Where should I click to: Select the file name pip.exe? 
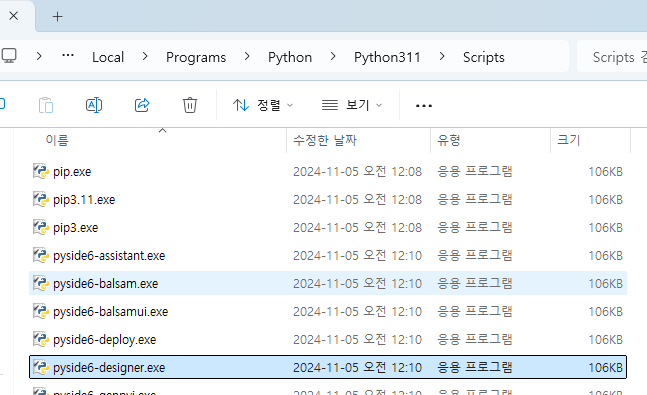point(72,172)
